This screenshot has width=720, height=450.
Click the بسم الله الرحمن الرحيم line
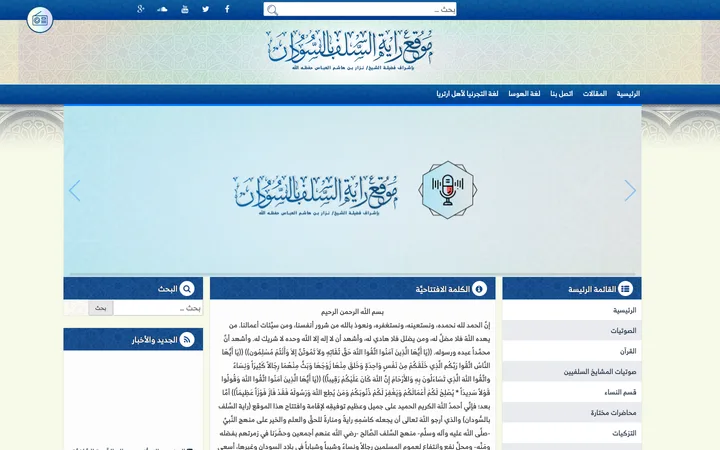click(x=352, y=312)
